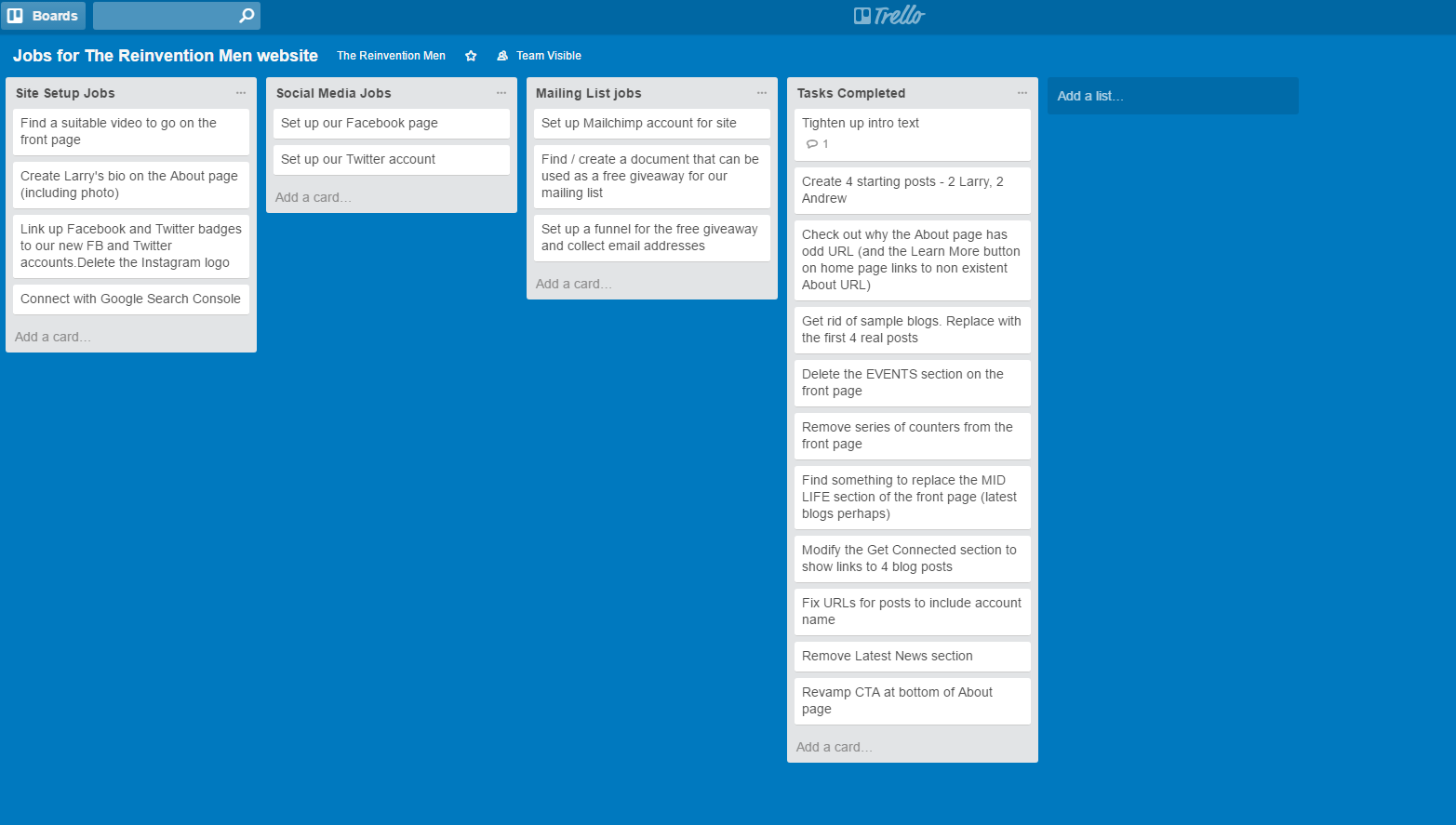Open card Set up a funnel for giveaway

point(652,237)
